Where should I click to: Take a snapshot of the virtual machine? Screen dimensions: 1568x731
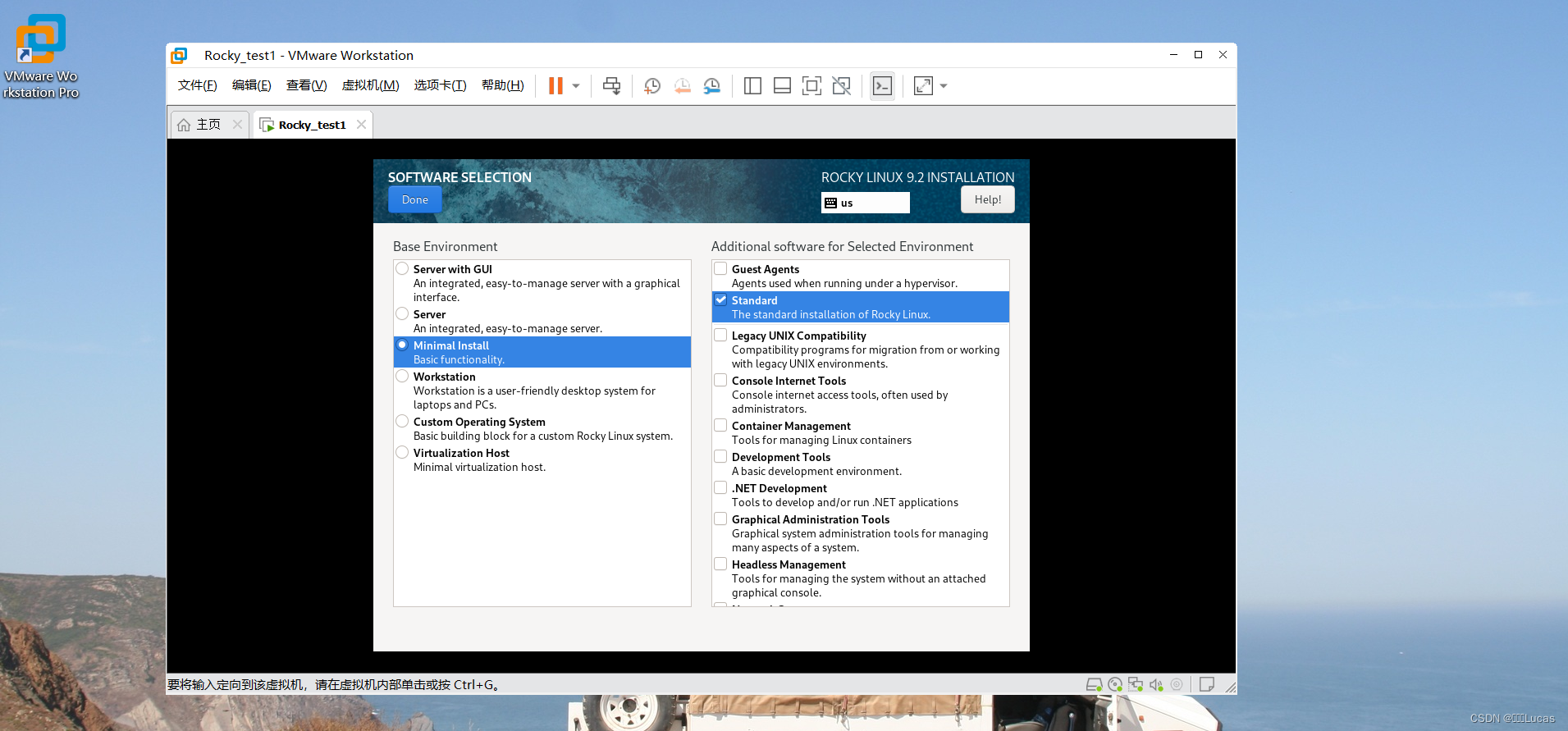click(x=652, y=86)
